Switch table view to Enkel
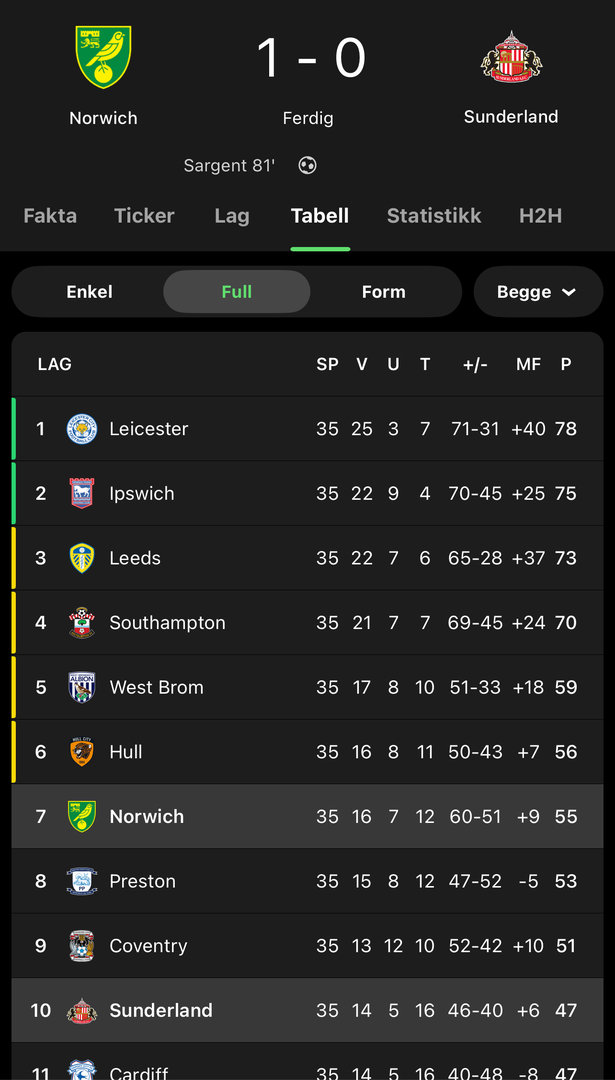615x1080 pixels. (89, 292)
